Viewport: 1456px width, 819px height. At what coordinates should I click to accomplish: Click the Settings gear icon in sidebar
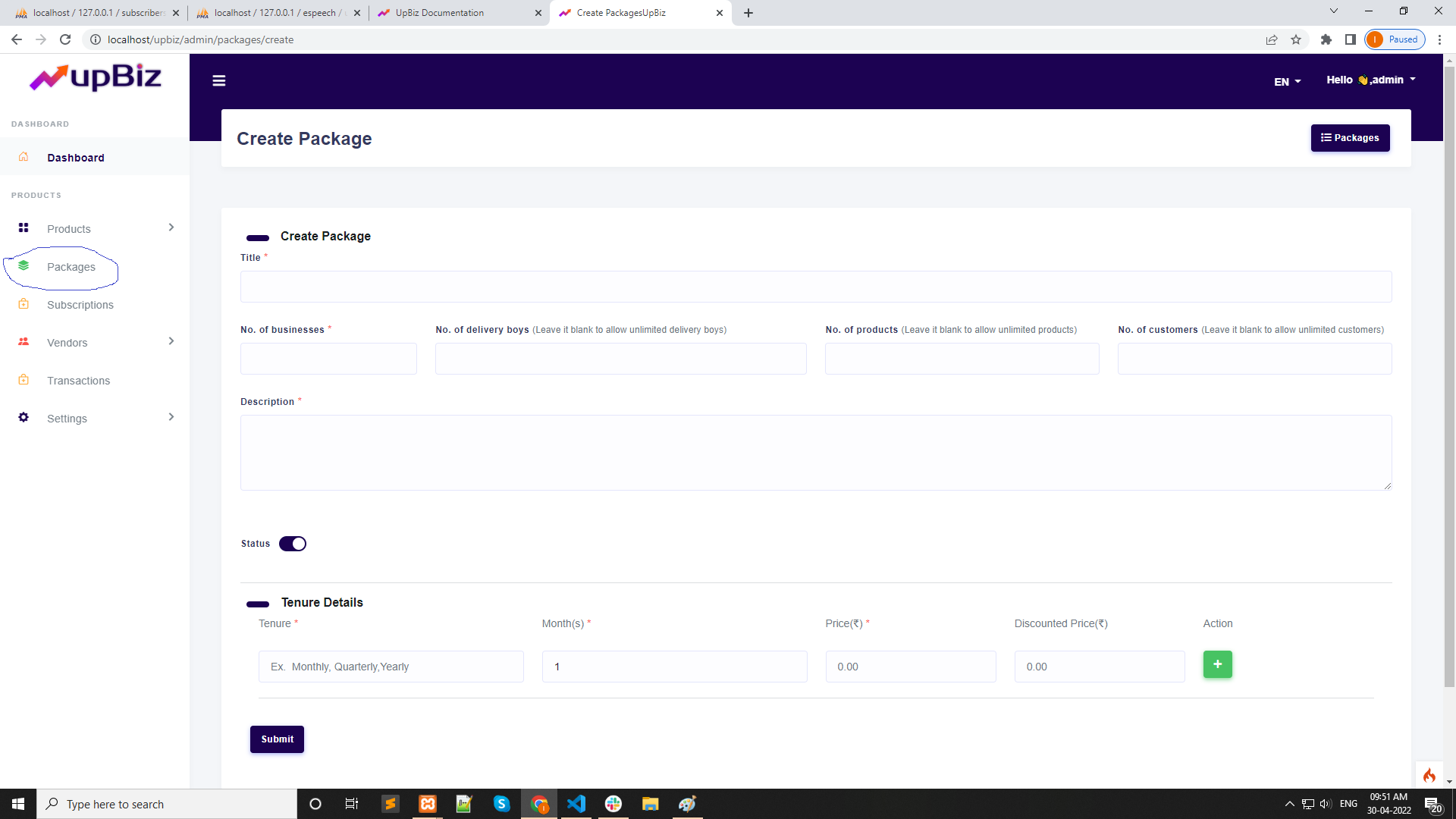click(x=24, y=418)
